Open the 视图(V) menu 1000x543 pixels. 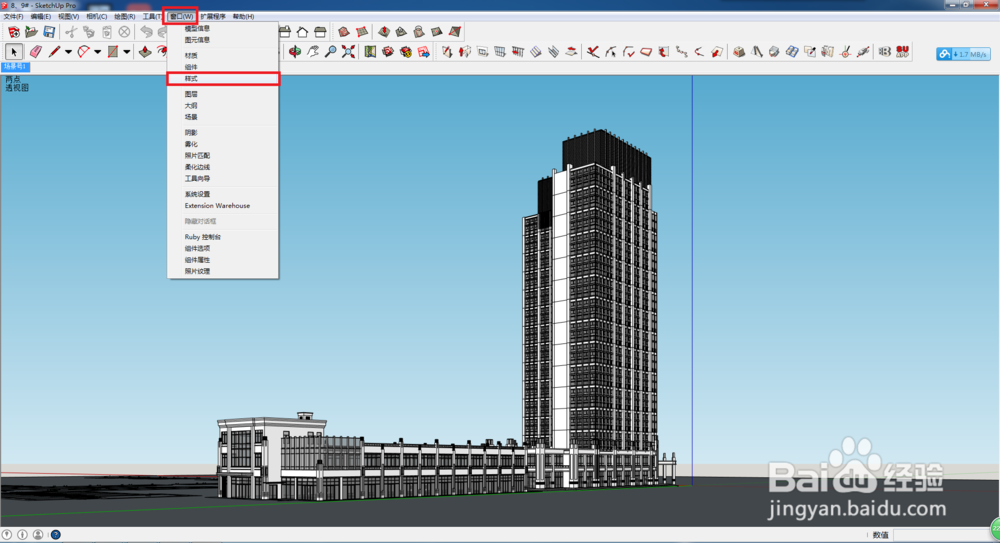[x=68, y=17]
